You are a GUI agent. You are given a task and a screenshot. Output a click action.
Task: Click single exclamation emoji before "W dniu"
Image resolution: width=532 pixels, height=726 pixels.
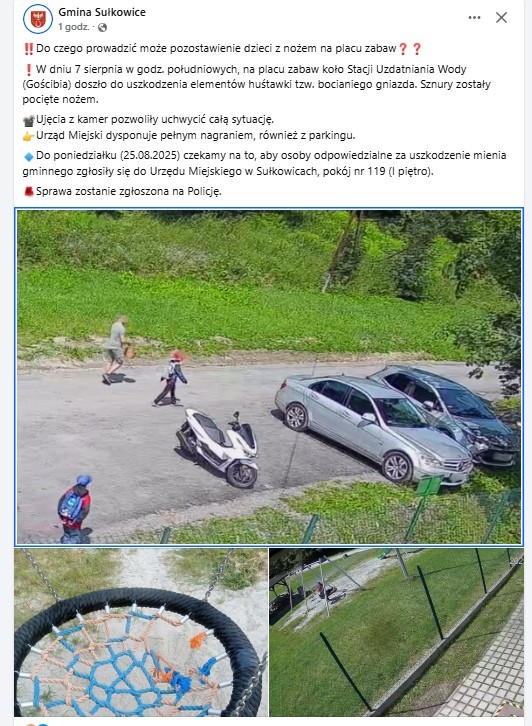coord(28,70)
